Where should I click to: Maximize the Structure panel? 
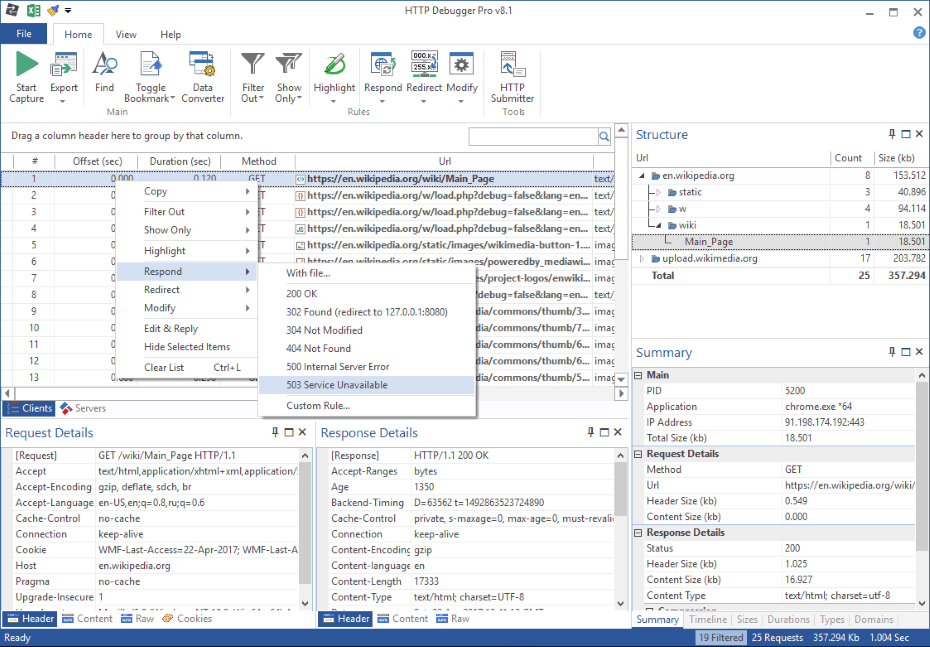coord(906,134)
